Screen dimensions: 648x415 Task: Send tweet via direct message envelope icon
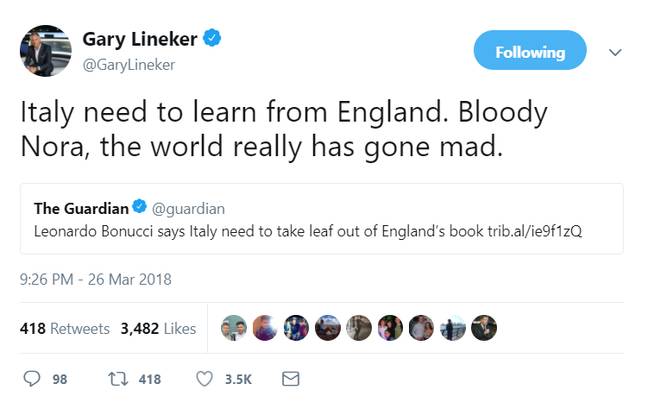(x=291, y=379)
